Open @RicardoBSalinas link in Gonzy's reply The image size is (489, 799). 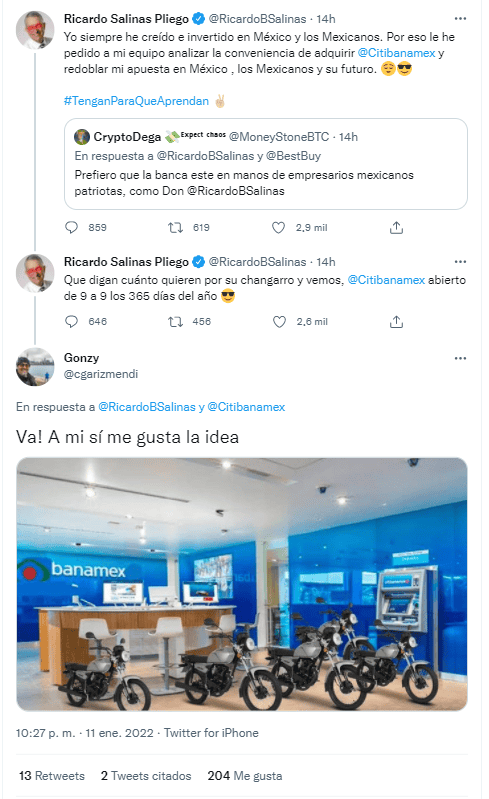[147, 407]
